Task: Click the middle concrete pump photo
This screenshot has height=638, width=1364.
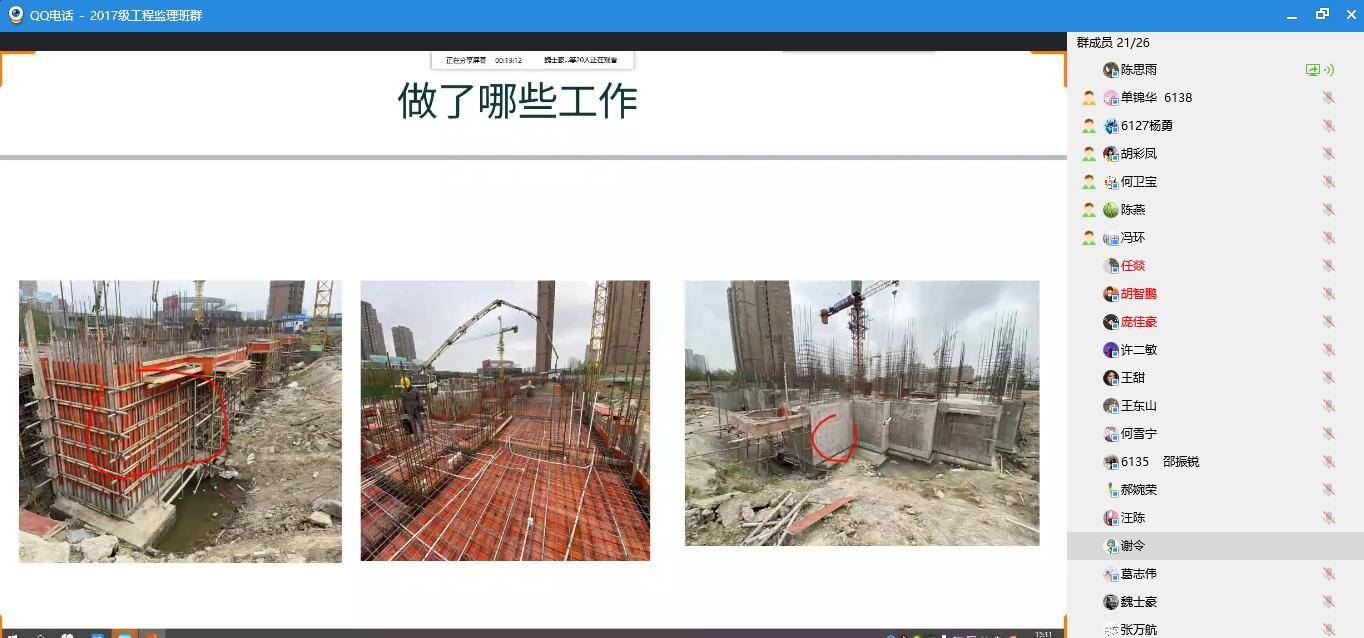Action: click(x=505, y=420)
